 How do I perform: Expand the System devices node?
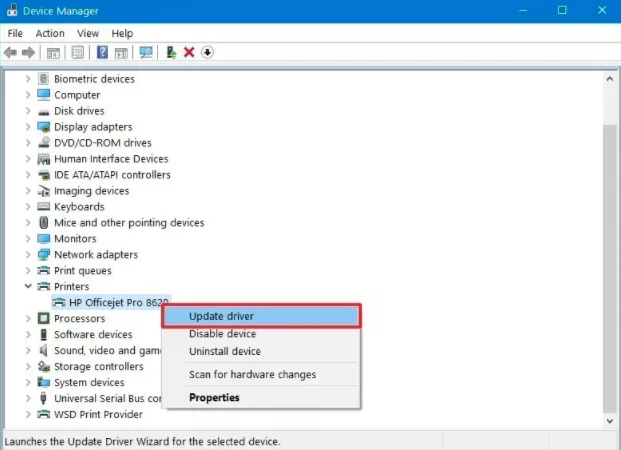[28, 382]
